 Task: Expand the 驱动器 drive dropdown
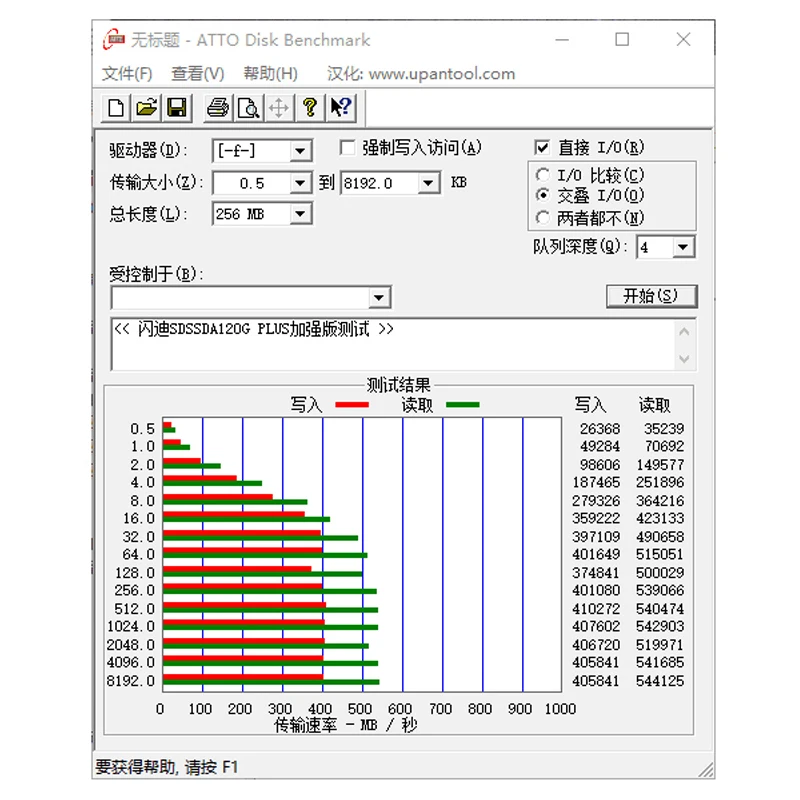(300, 151)
